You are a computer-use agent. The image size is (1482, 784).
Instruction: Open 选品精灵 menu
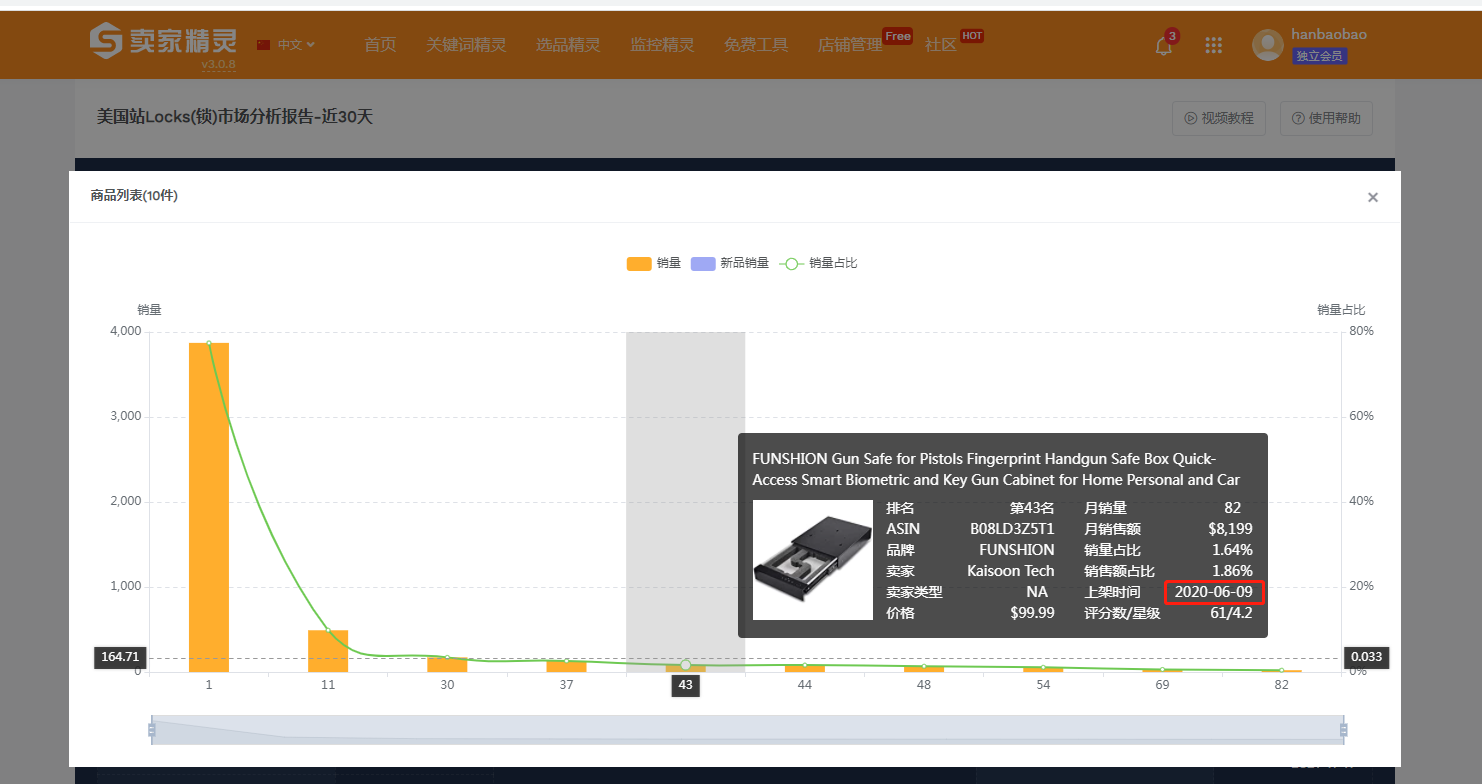point(568,45)
